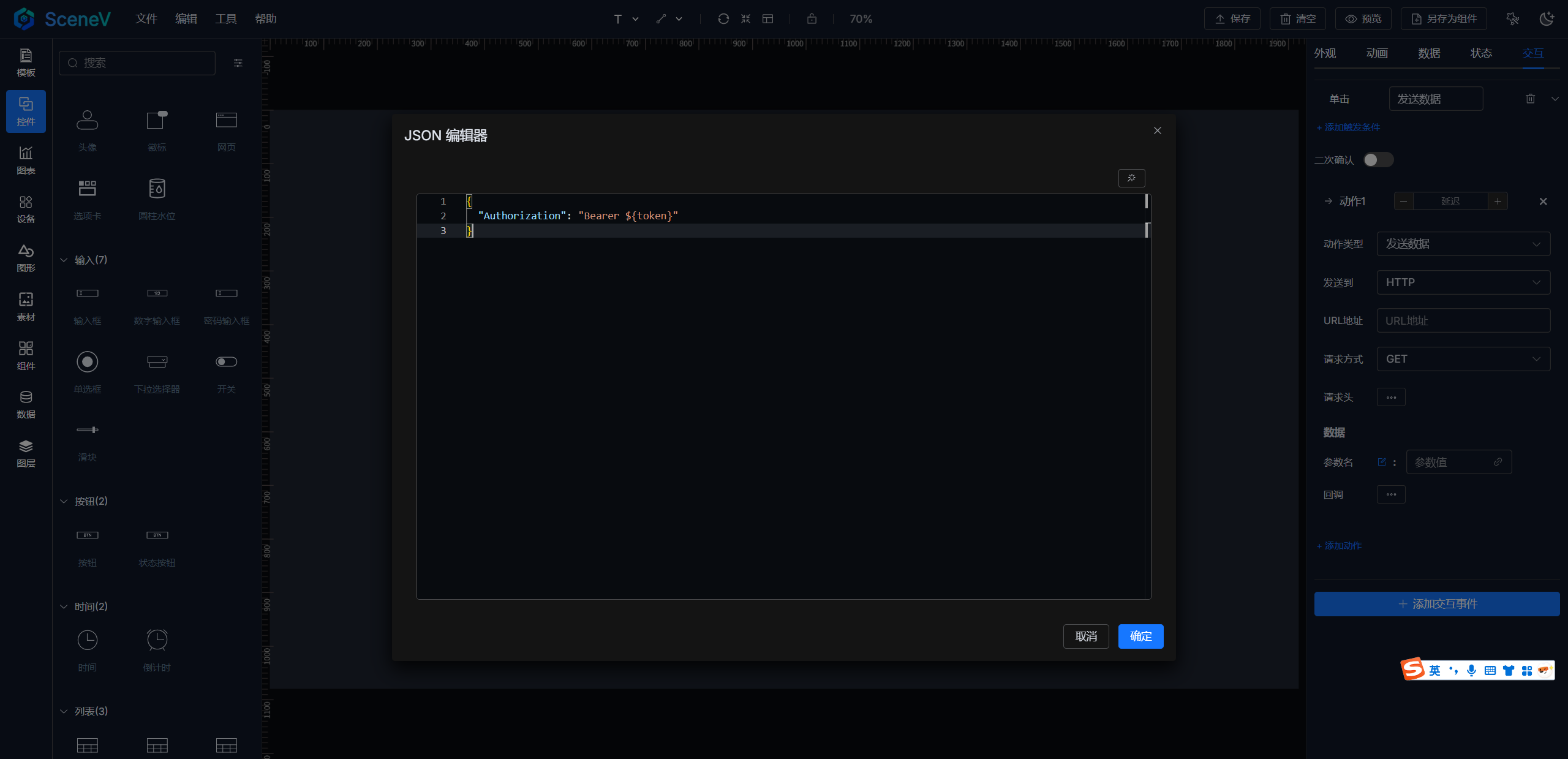
Task: Open the 发送到 HTTP dropdown
Action: [x=1463, y=282]
